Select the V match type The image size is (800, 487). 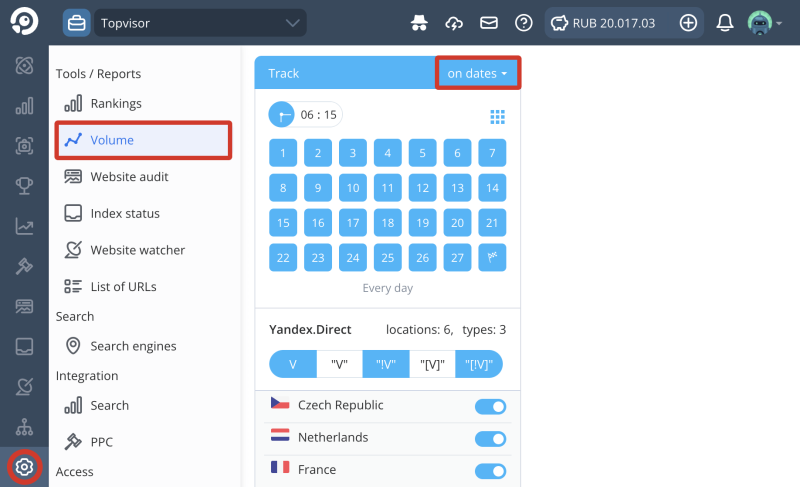(293, 364)
